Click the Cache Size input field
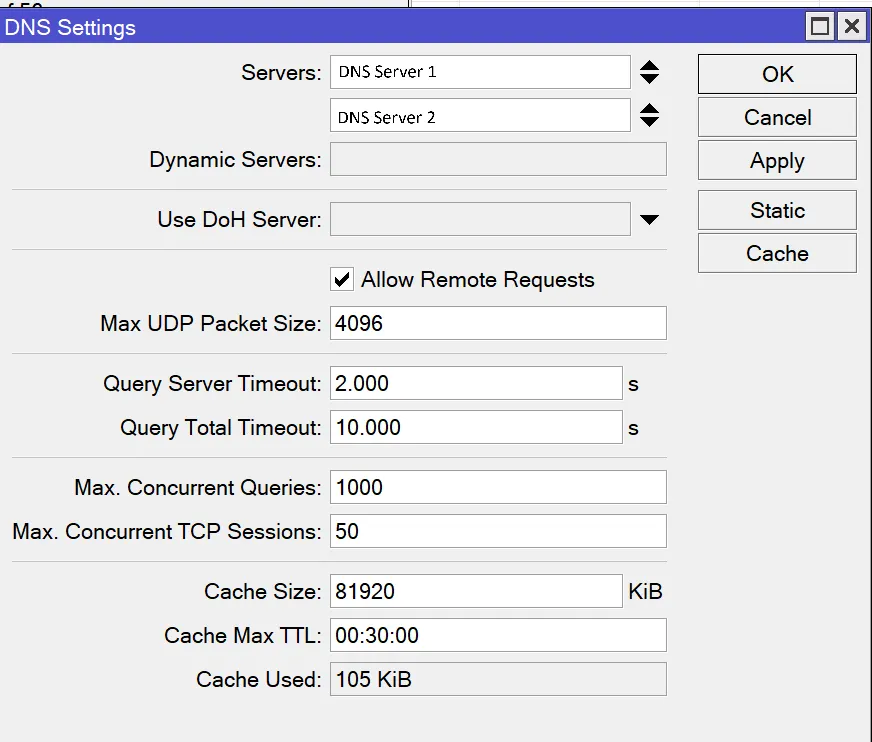The width and height of the screenshot is (872, 742). pos(476,591)
